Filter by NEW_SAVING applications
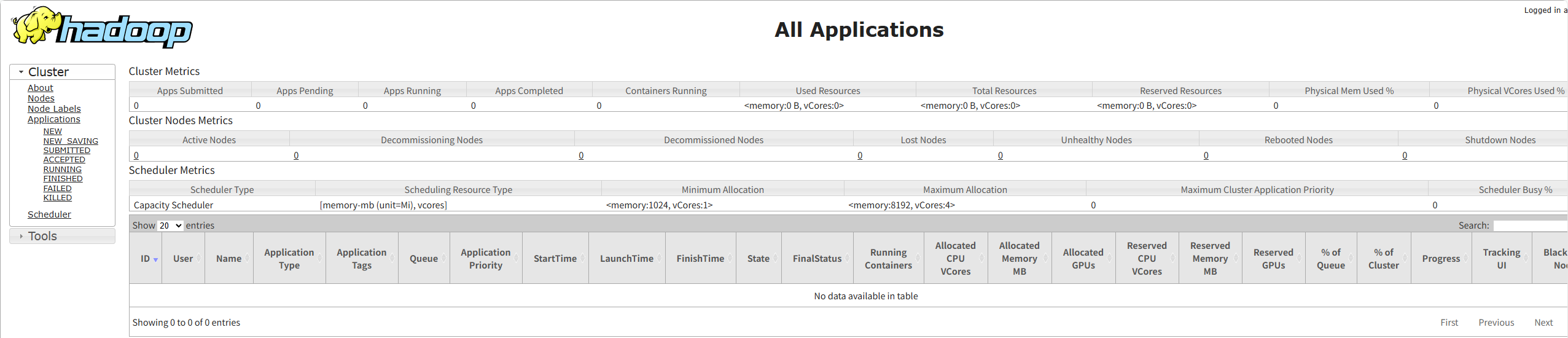1568x338 pixels. tap(70, 141)
